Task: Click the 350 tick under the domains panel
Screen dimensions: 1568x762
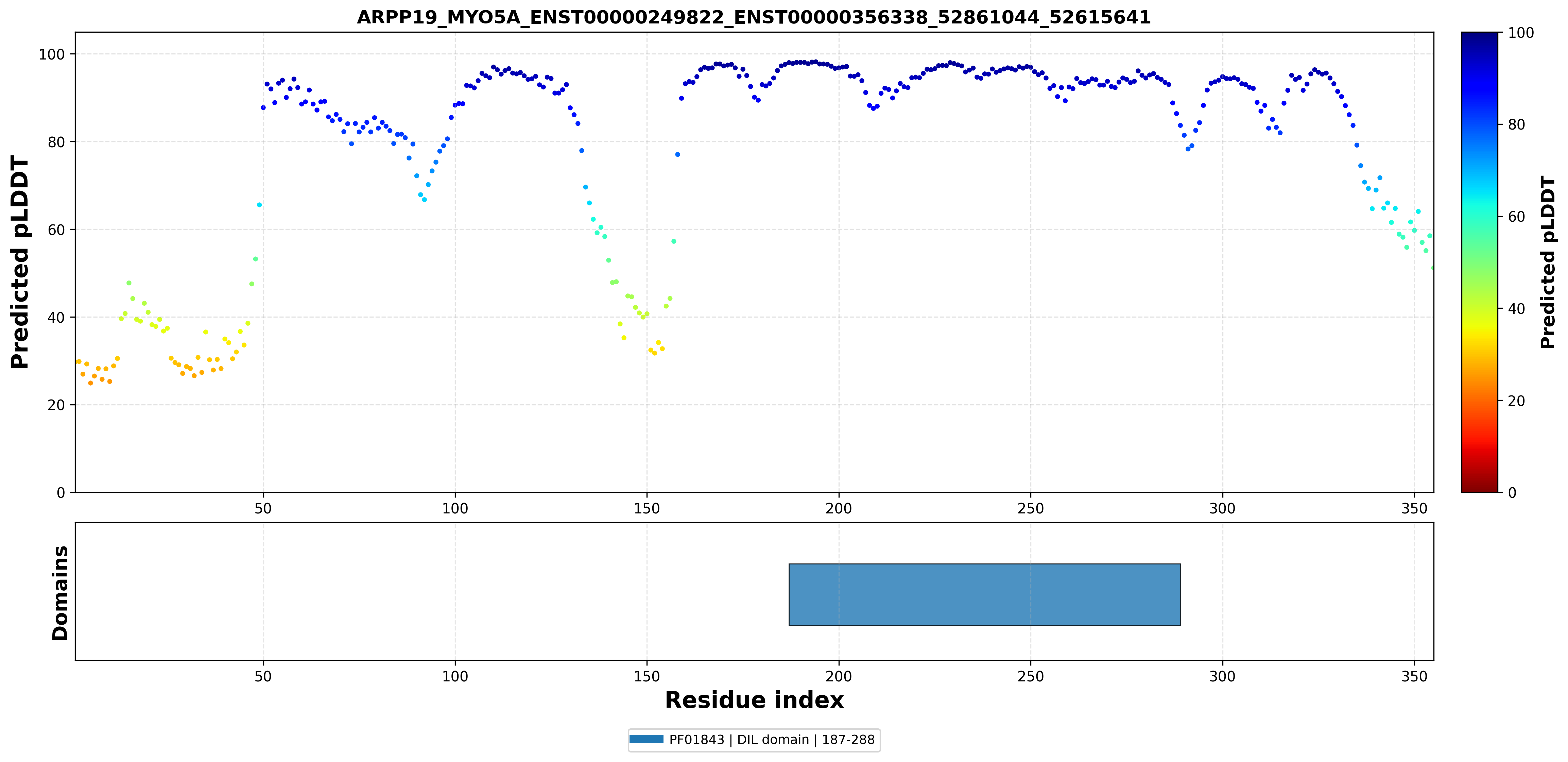Action: [1414, 676]
